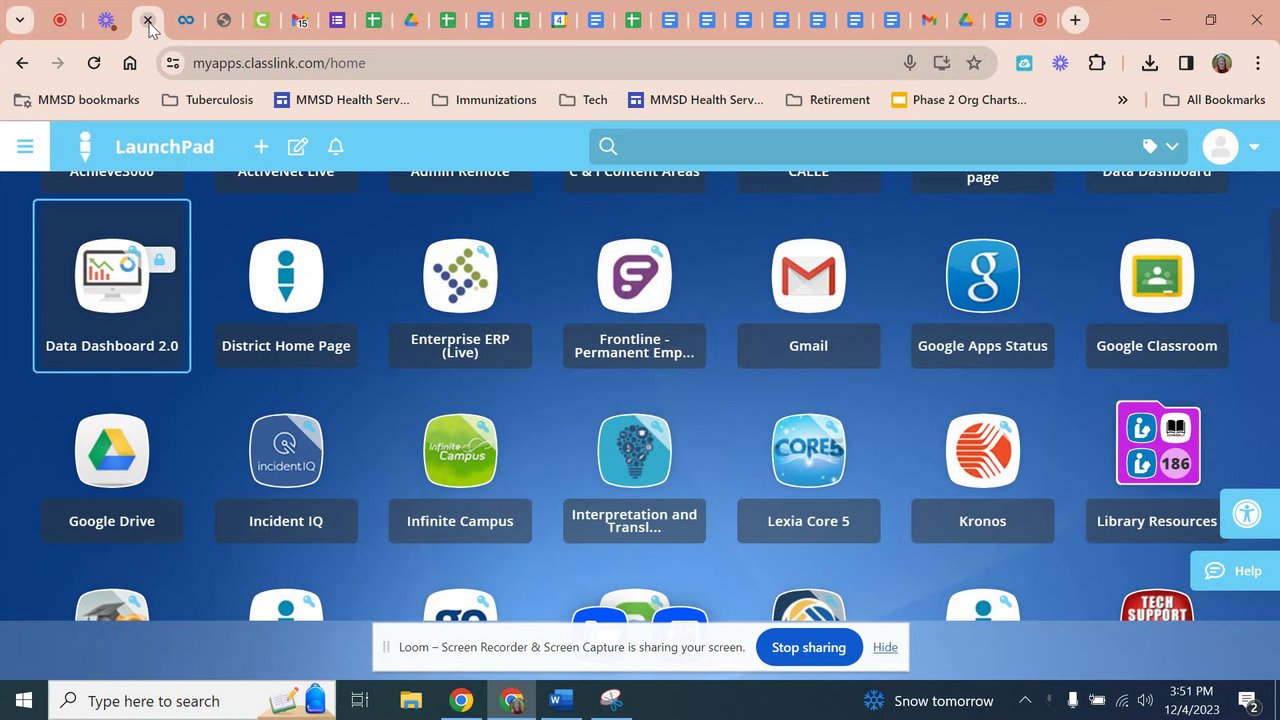Open the MMSD bookmarks folder
Viewport: 1280px width, 720px height.
pyautogui.click(x=76, y=100)
